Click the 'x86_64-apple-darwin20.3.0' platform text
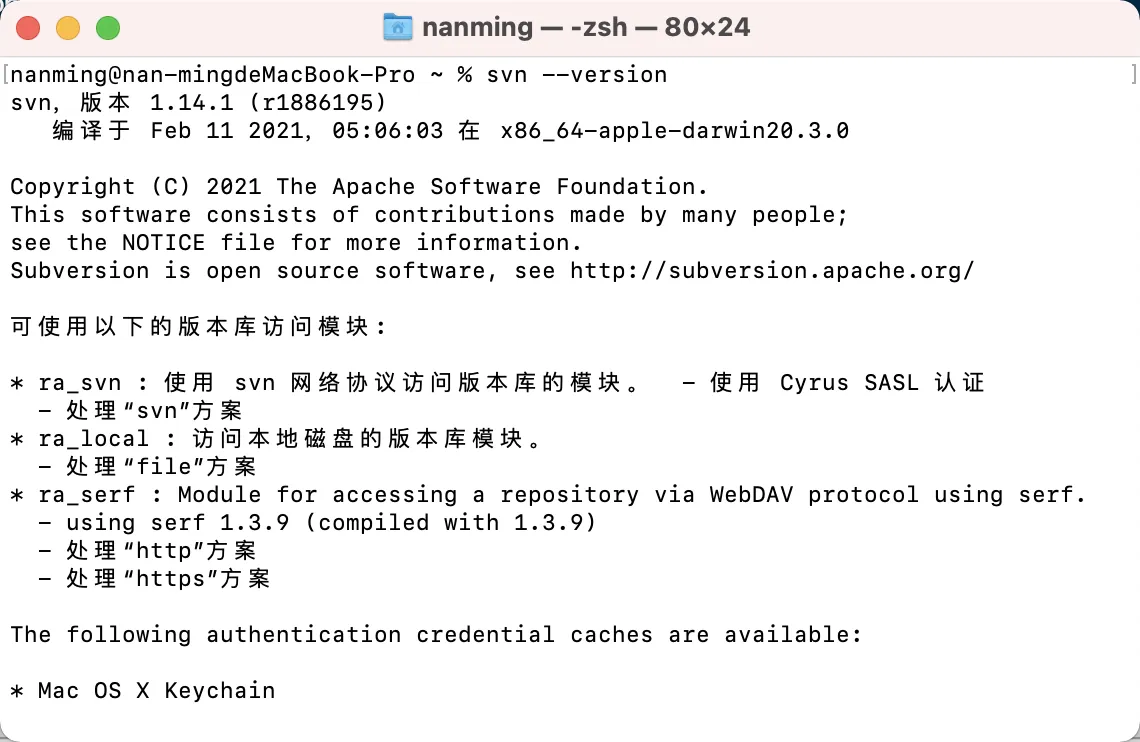 tap(674, 131)
